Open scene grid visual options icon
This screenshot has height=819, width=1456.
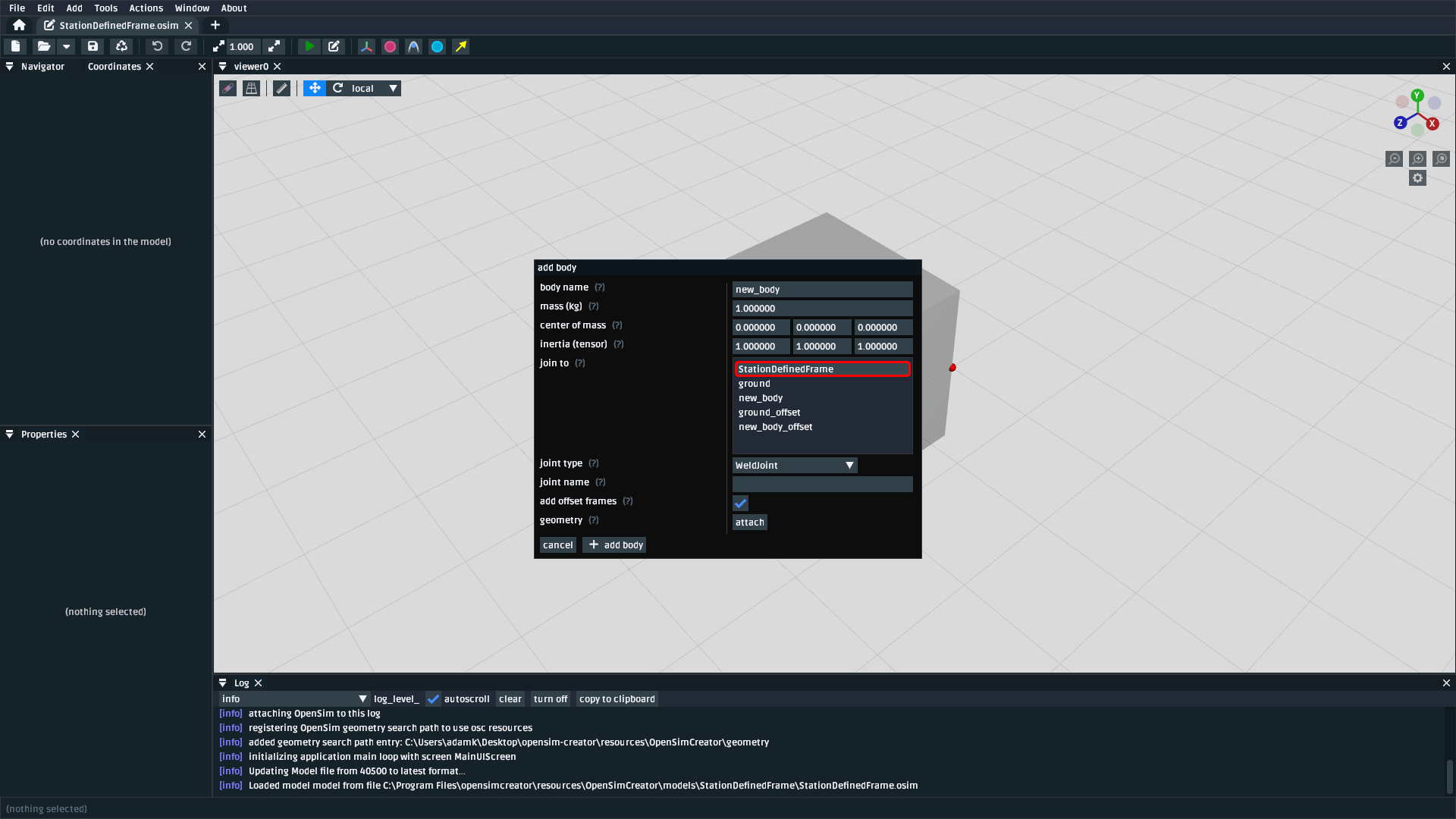[x=251, y=88]
